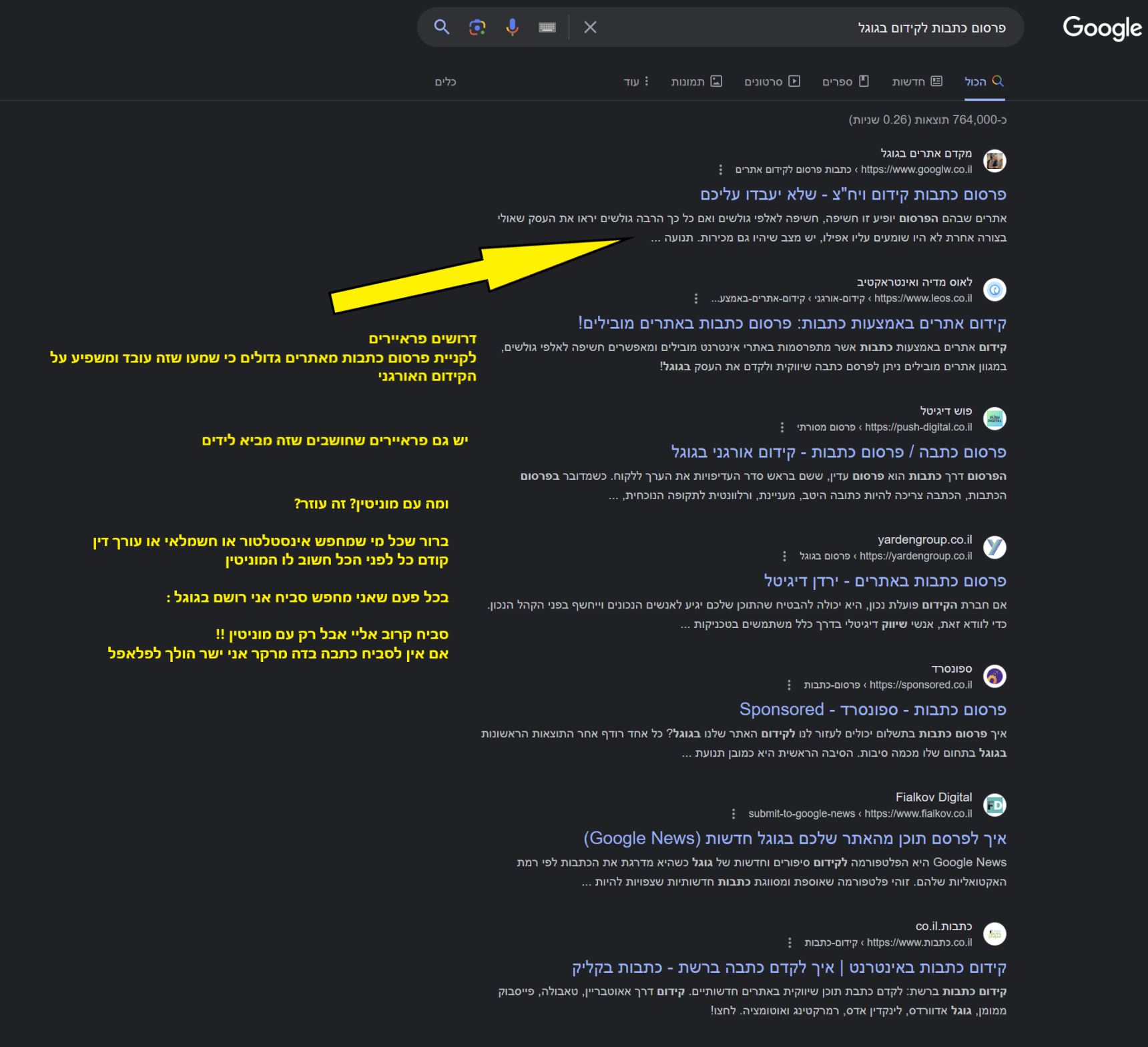Expand the עוד more menu
This screenshot has height=1047, width=1148.
pyautogui.click(x=636, y=81)
